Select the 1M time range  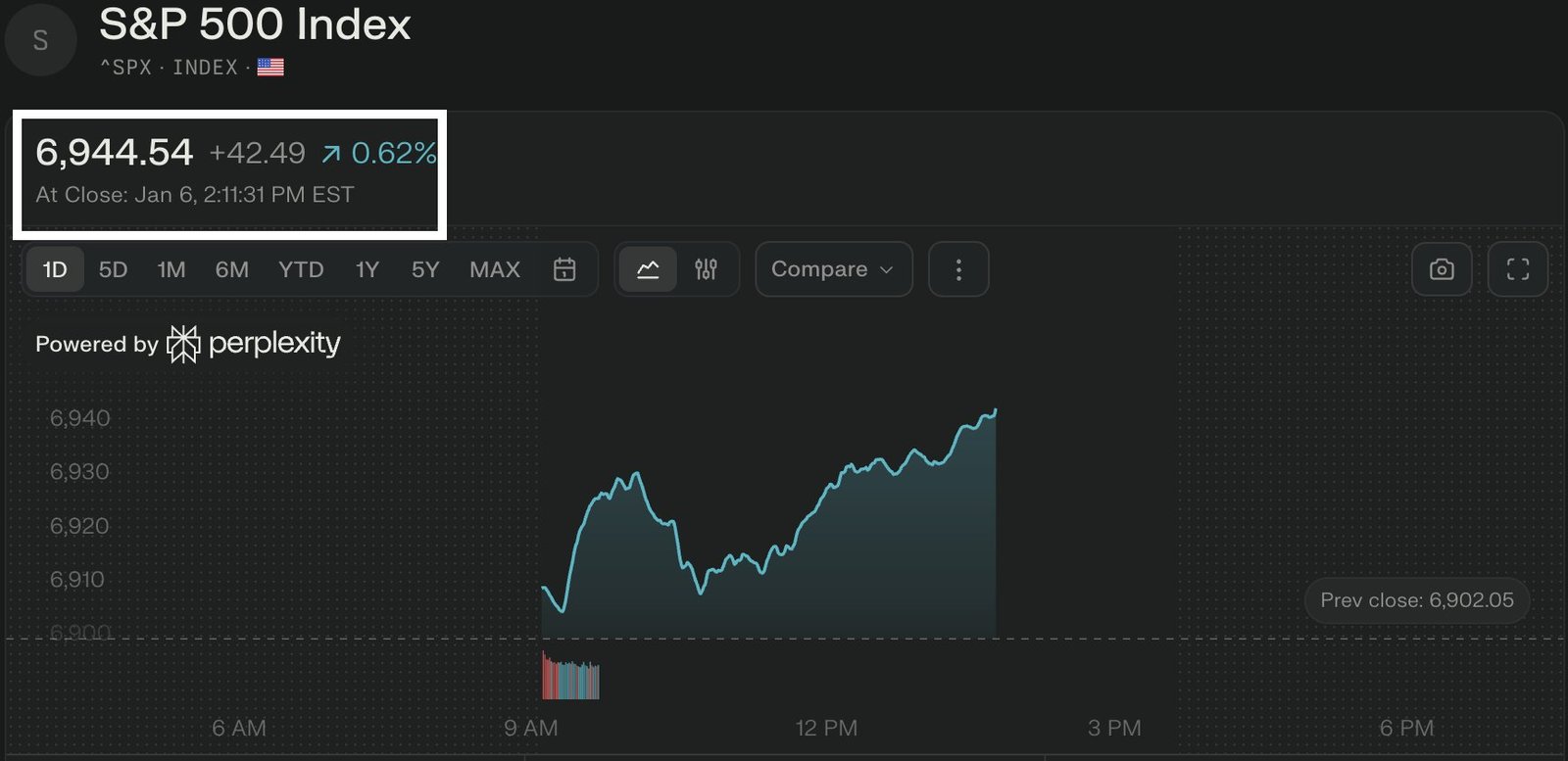171,269
